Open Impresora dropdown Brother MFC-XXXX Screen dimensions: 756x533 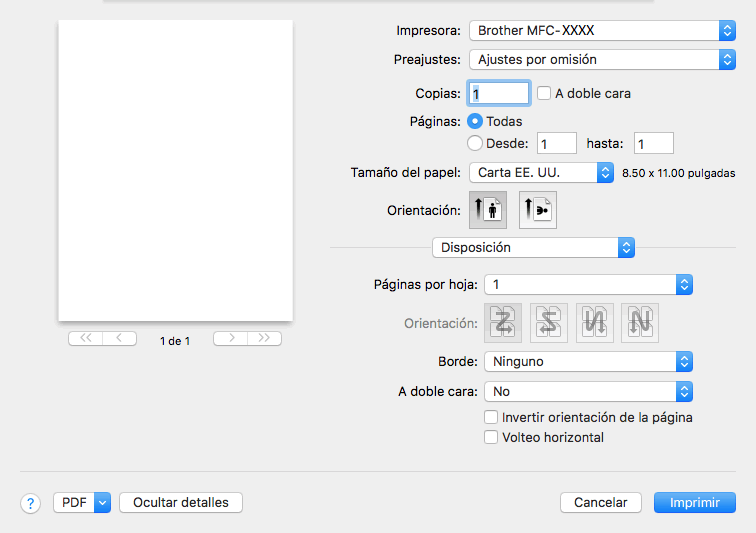(602, 30)
